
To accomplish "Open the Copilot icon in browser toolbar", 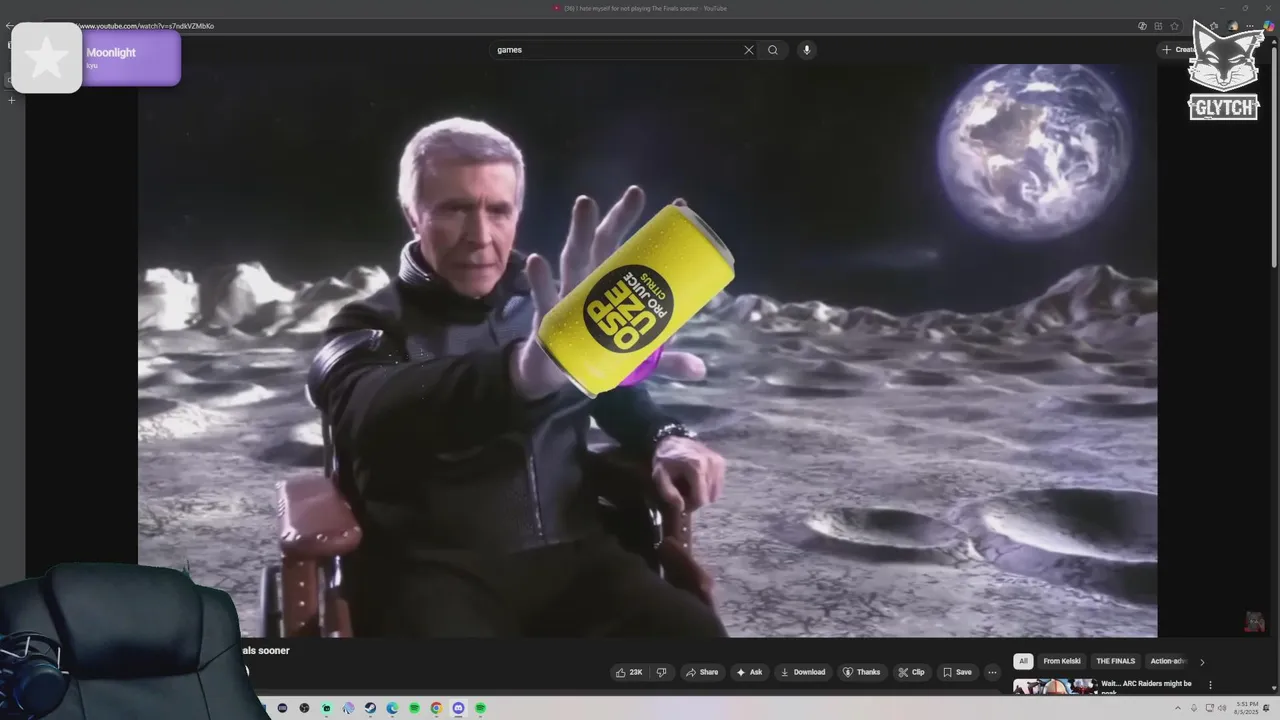I will tap(1269, 26).
